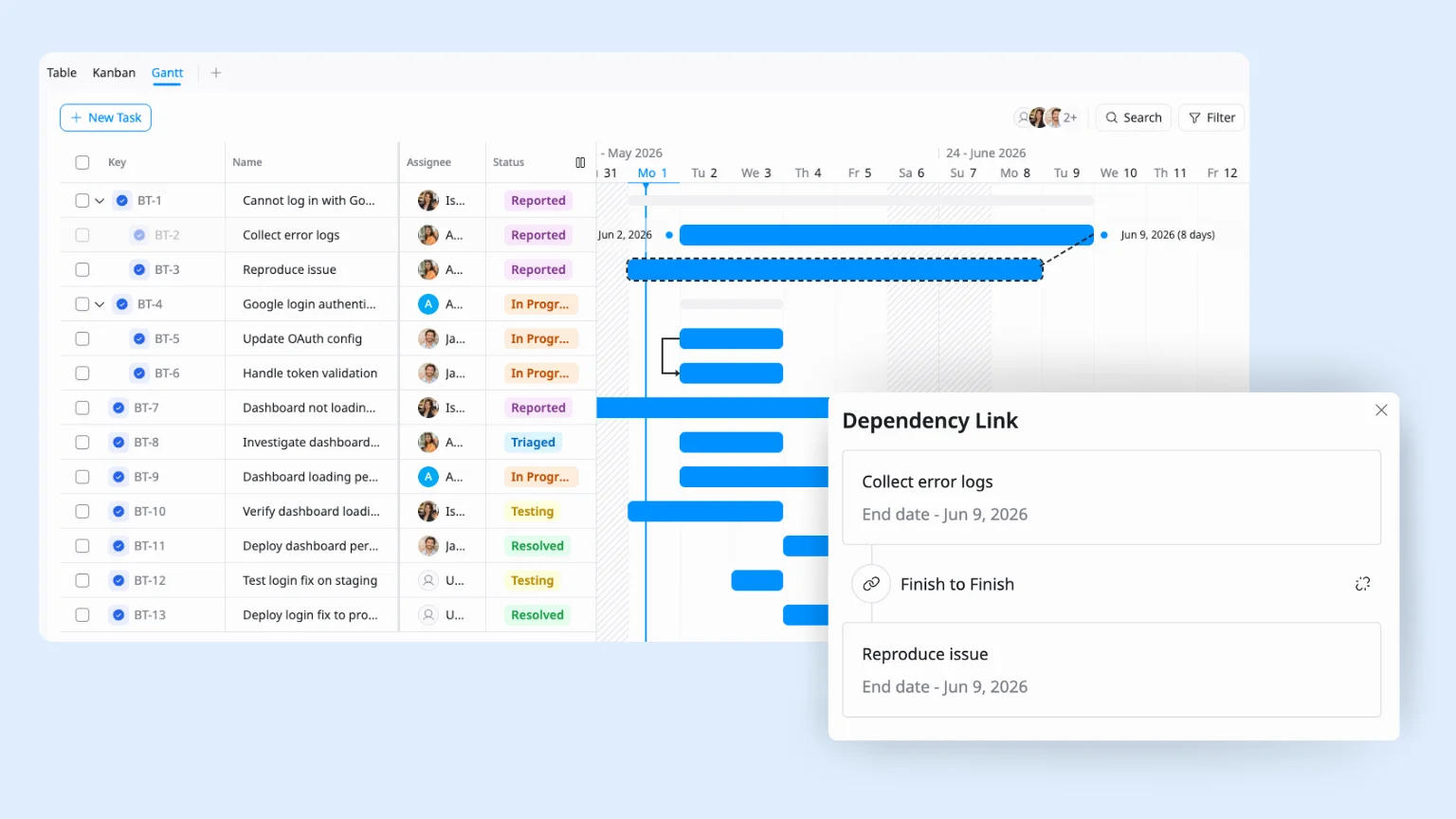The width and height of the screenshot is (1456, 819).
Task: Open the Search button
Action: pyautogui.click(x=1134, y=118)
